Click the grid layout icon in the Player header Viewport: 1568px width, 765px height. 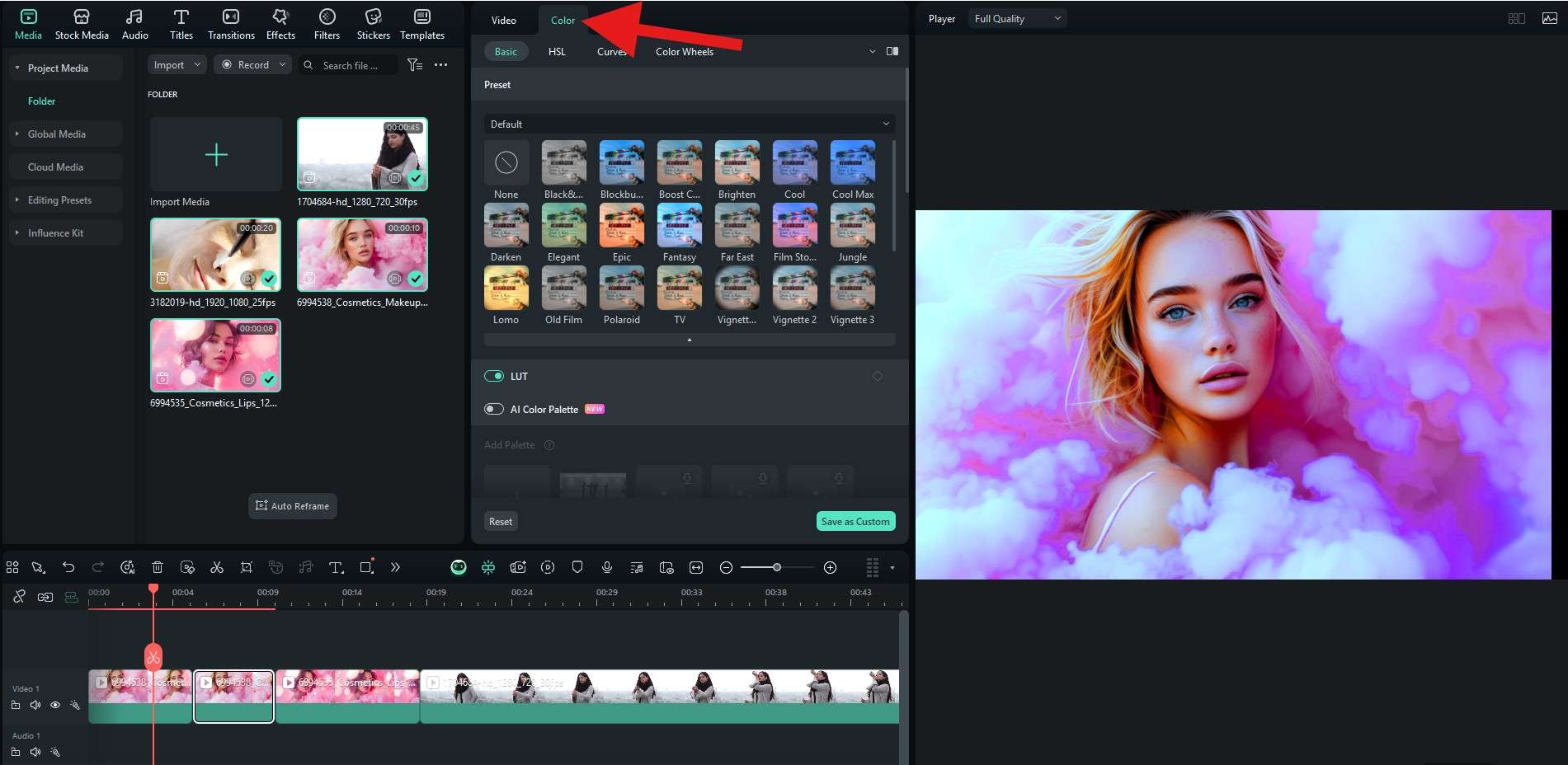pos(1516,18)
